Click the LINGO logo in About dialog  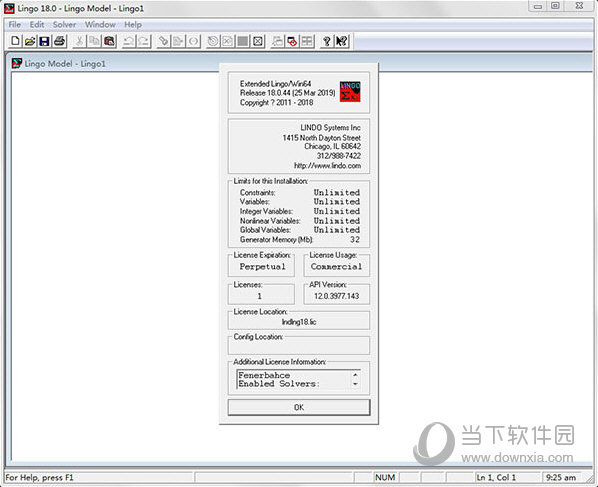point(350,92)
